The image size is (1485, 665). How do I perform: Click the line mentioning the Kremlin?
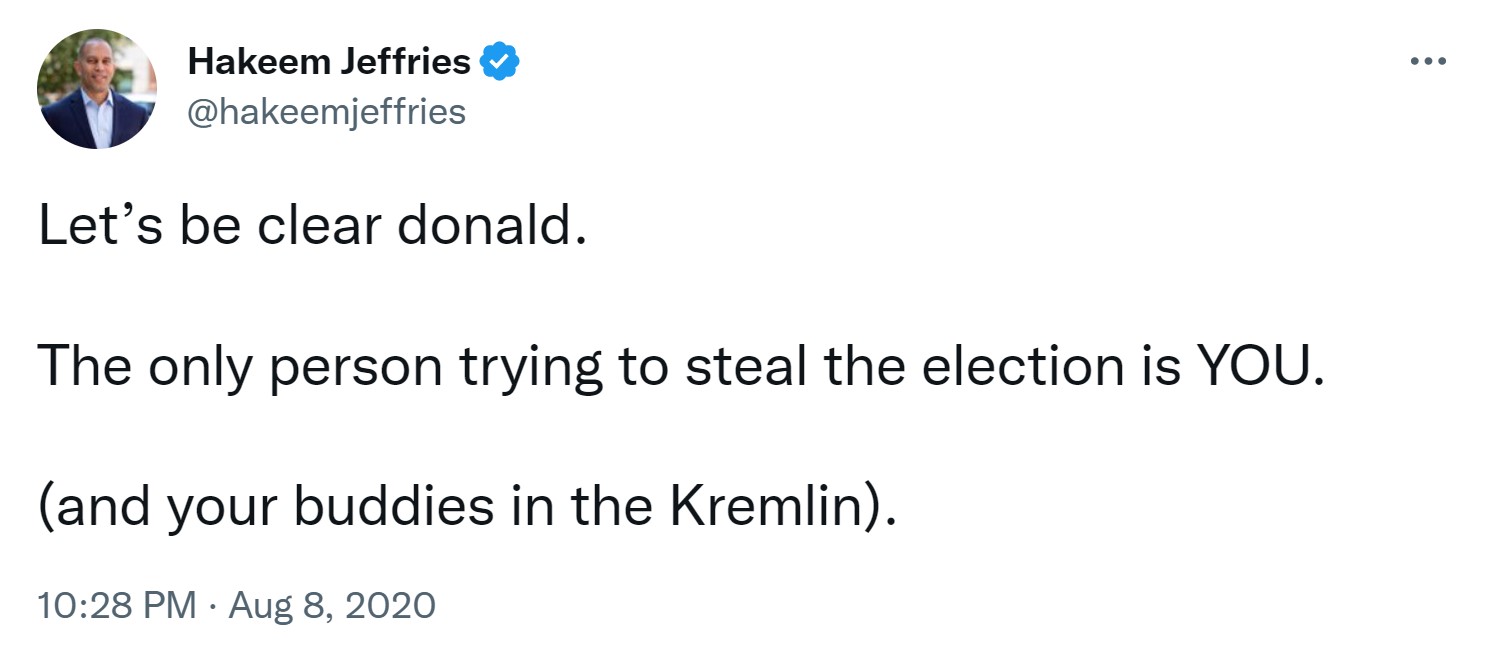pyautogui.click(x=466, y=507)
